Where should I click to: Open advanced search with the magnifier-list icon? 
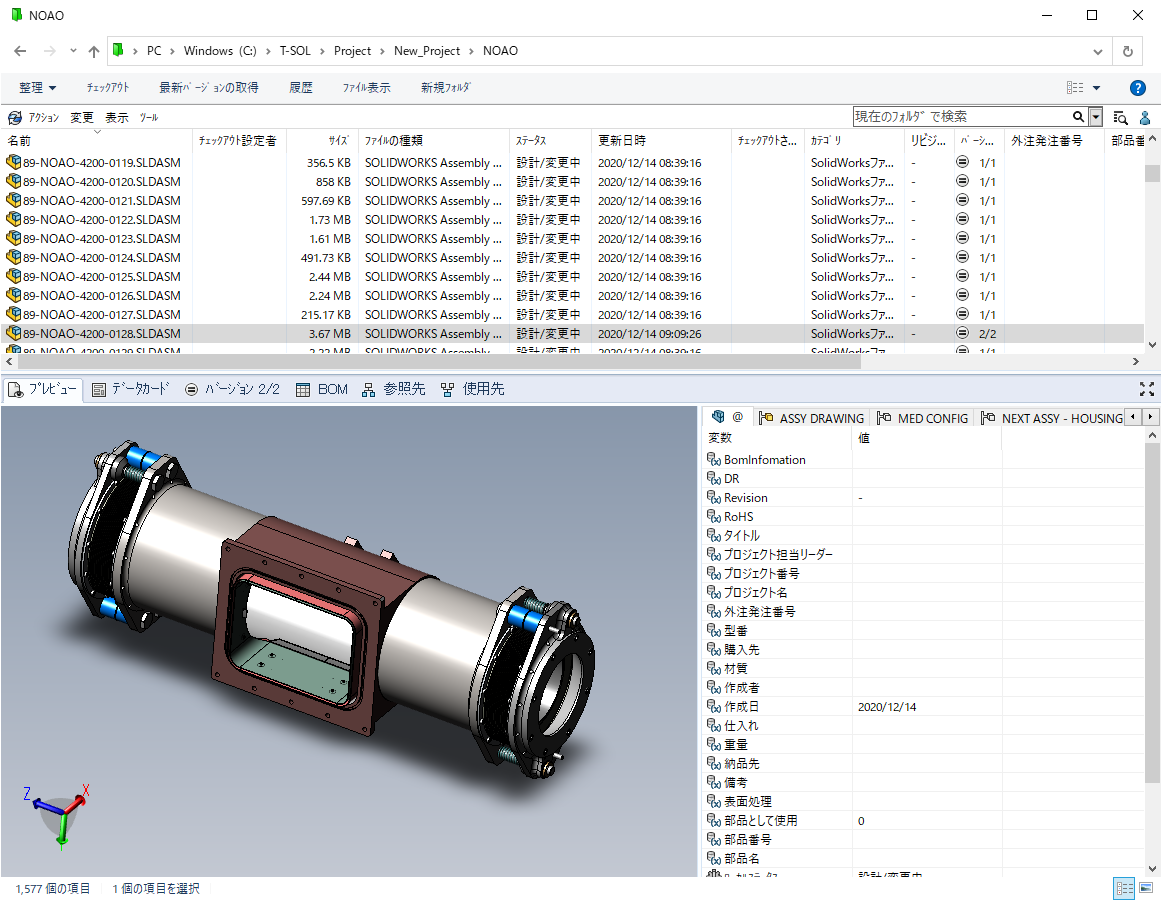click(x=1119, y=117)
